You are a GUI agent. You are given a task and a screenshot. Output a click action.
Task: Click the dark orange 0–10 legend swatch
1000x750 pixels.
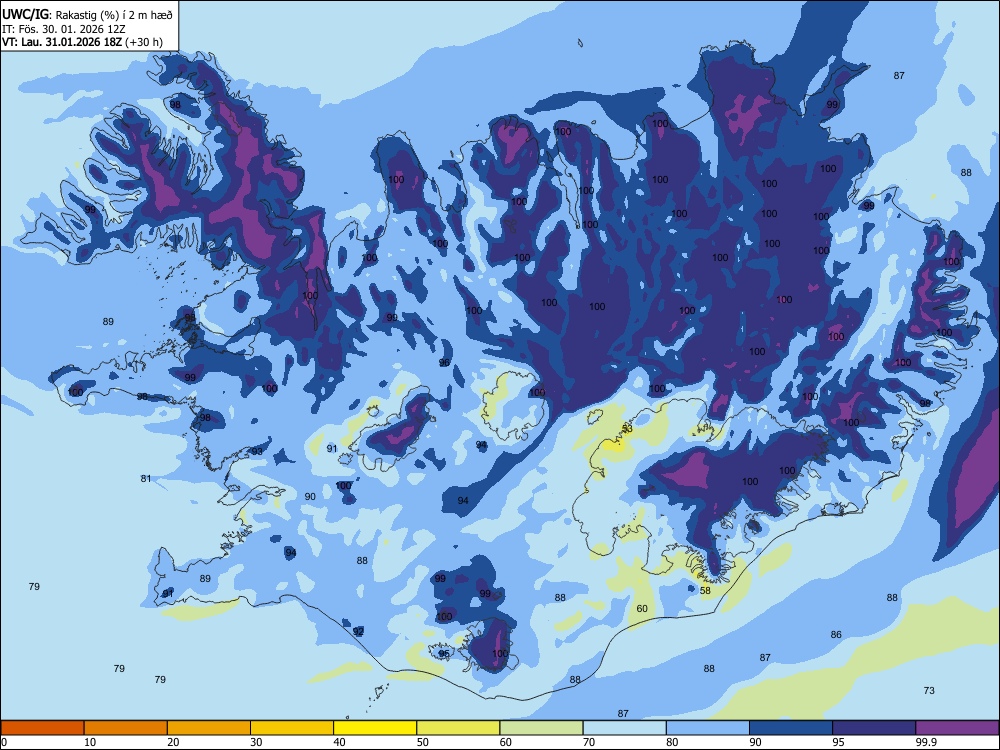[x=42, y=728]
